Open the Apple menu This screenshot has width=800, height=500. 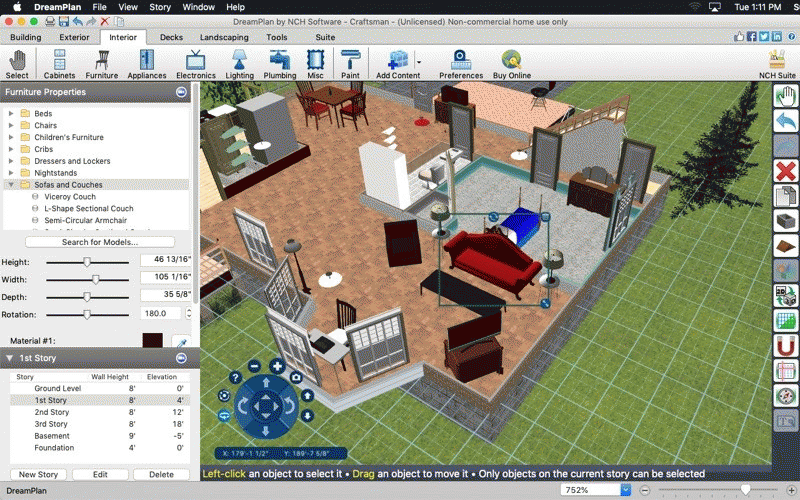(x=17, y=7)
